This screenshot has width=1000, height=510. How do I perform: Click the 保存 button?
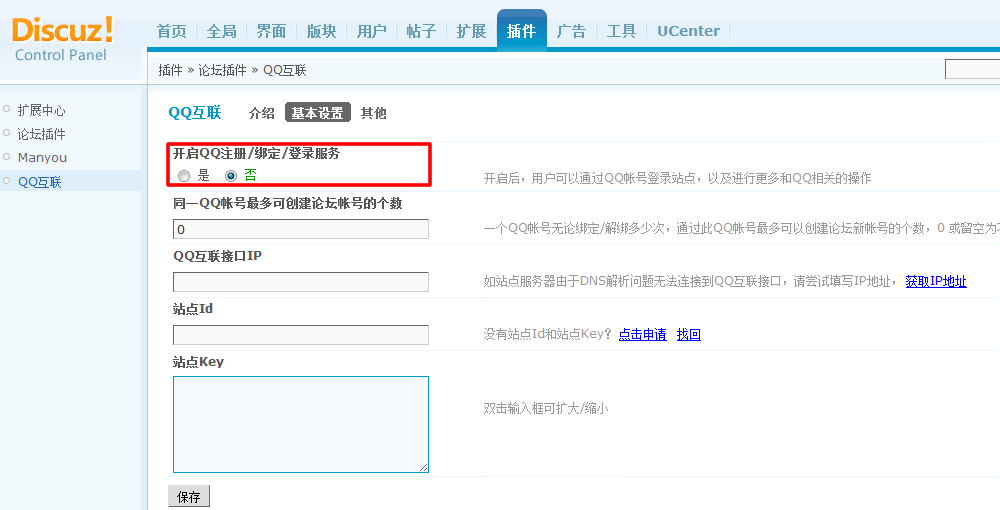(x=189, y=497)
